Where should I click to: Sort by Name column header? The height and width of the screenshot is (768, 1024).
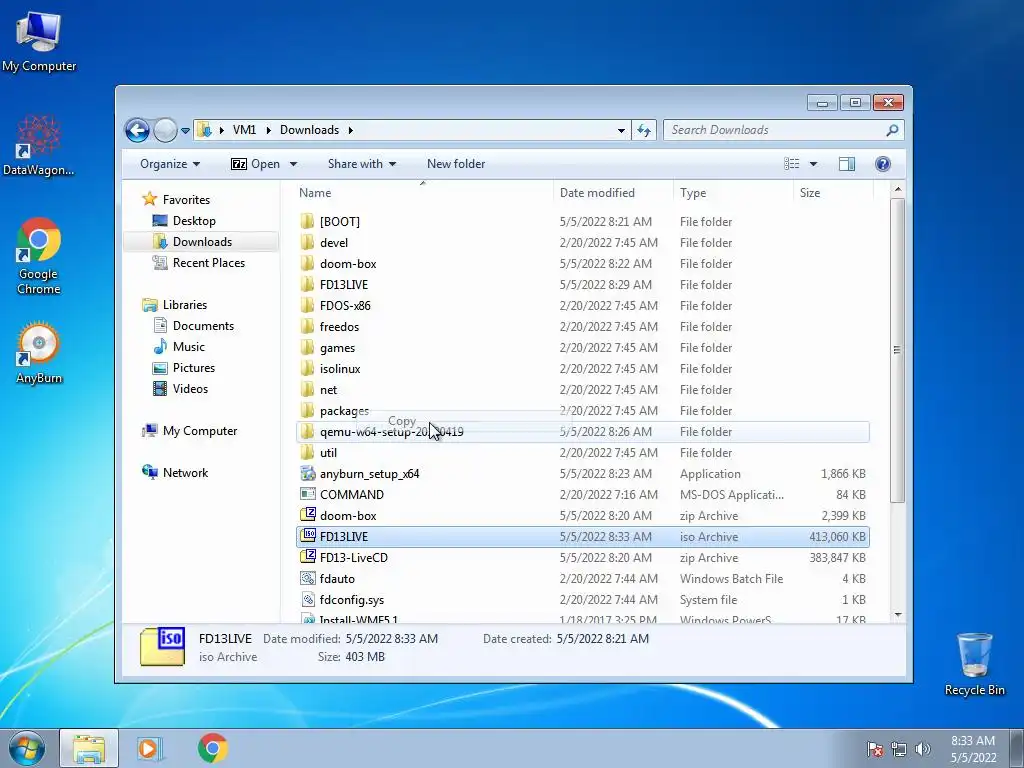(424, 193)
